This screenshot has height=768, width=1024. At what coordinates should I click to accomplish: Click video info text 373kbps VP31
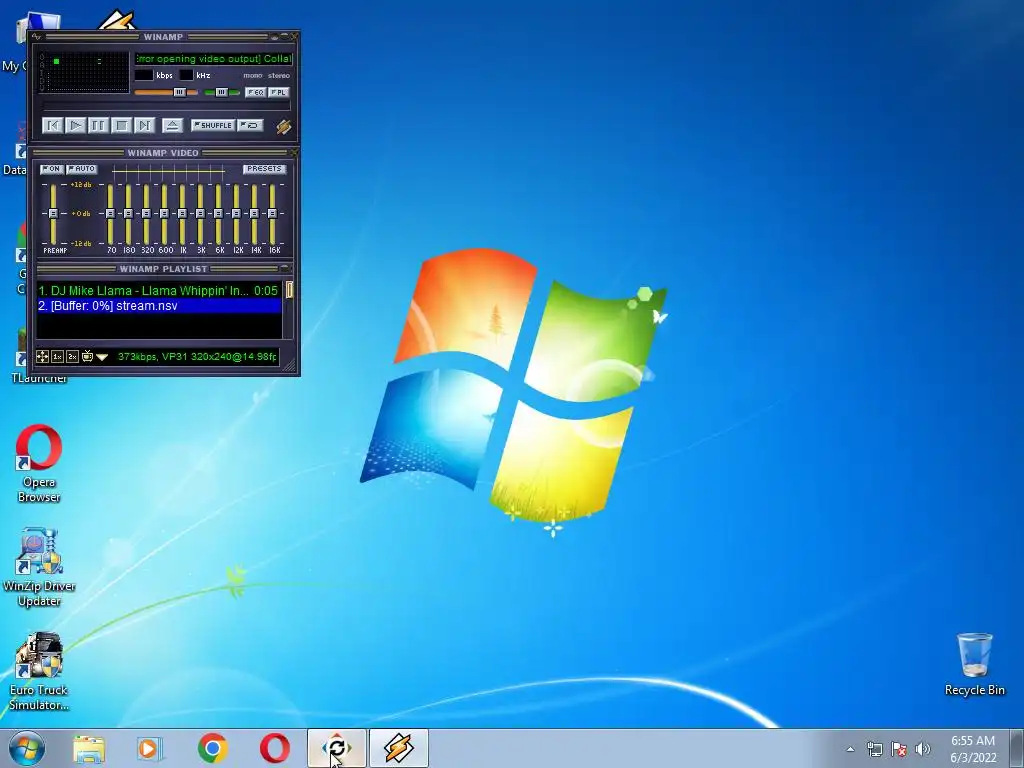197,357
